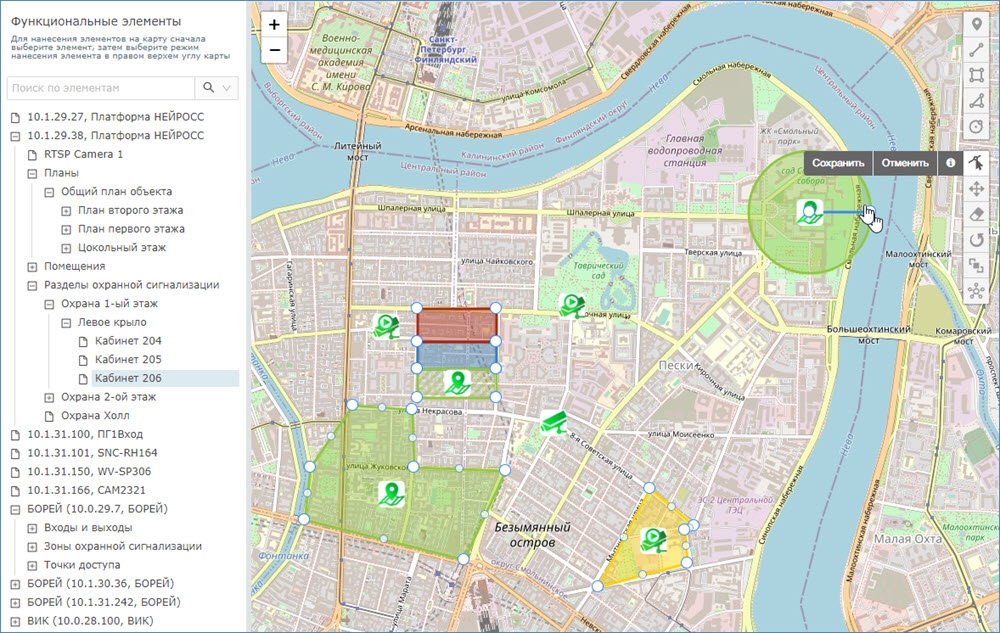Select the eraser tool

[976, 214]
